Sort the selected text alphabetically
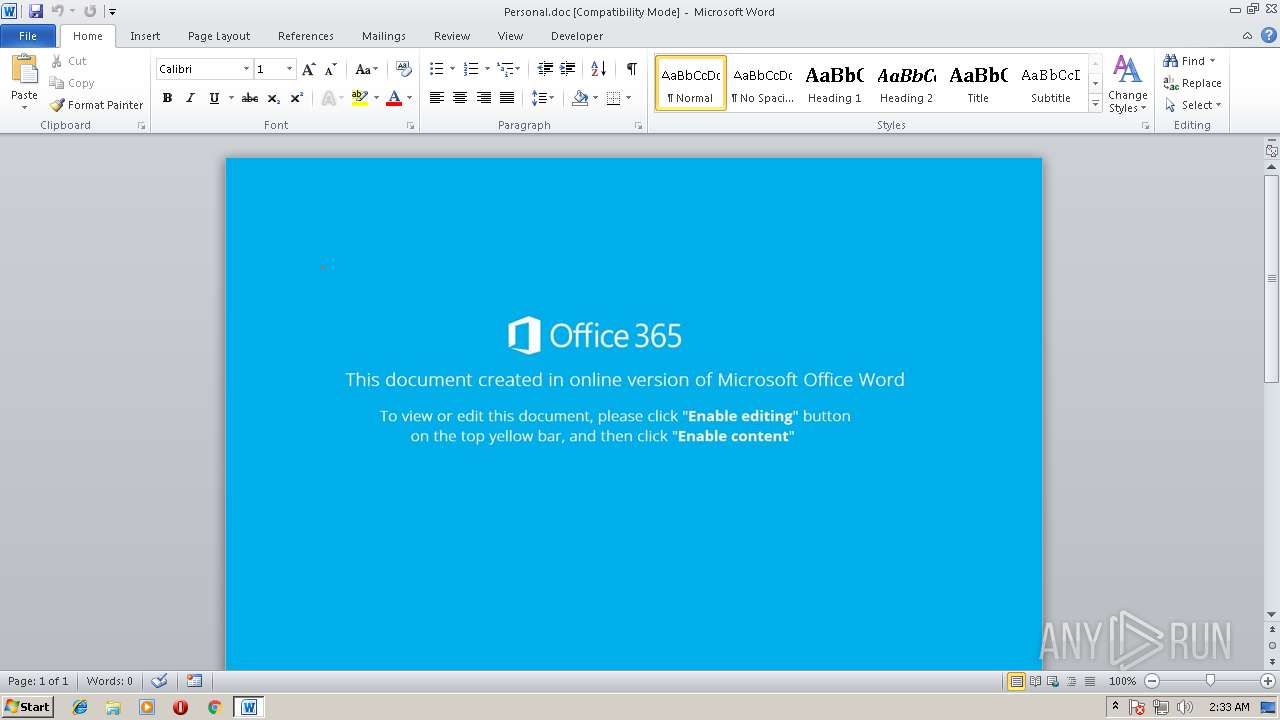Screen dimensions: 1280x720 [599, 69]
